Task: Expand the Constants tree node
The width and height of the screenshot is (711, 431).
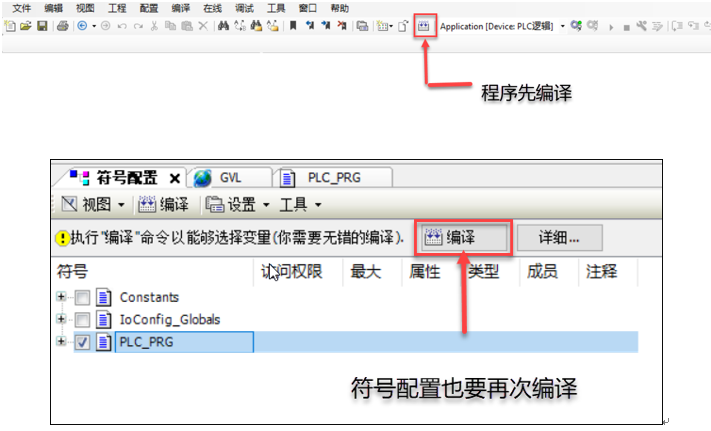Action: (62, 297)
